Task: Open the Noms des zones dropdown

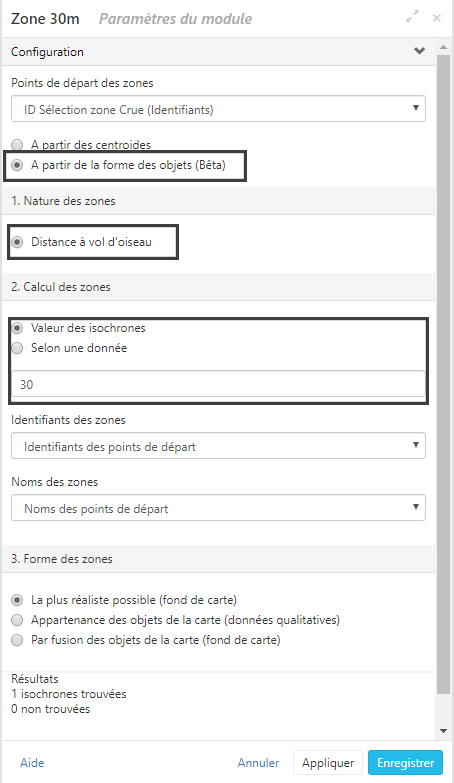Action: (218, 508)
